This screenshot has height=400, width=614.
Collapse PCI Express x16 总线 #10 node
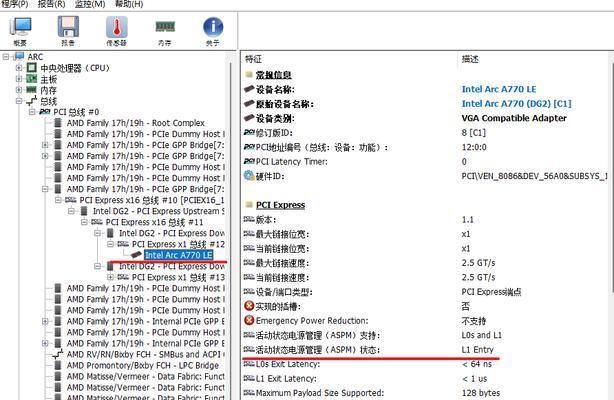click(x=58, y=200)
